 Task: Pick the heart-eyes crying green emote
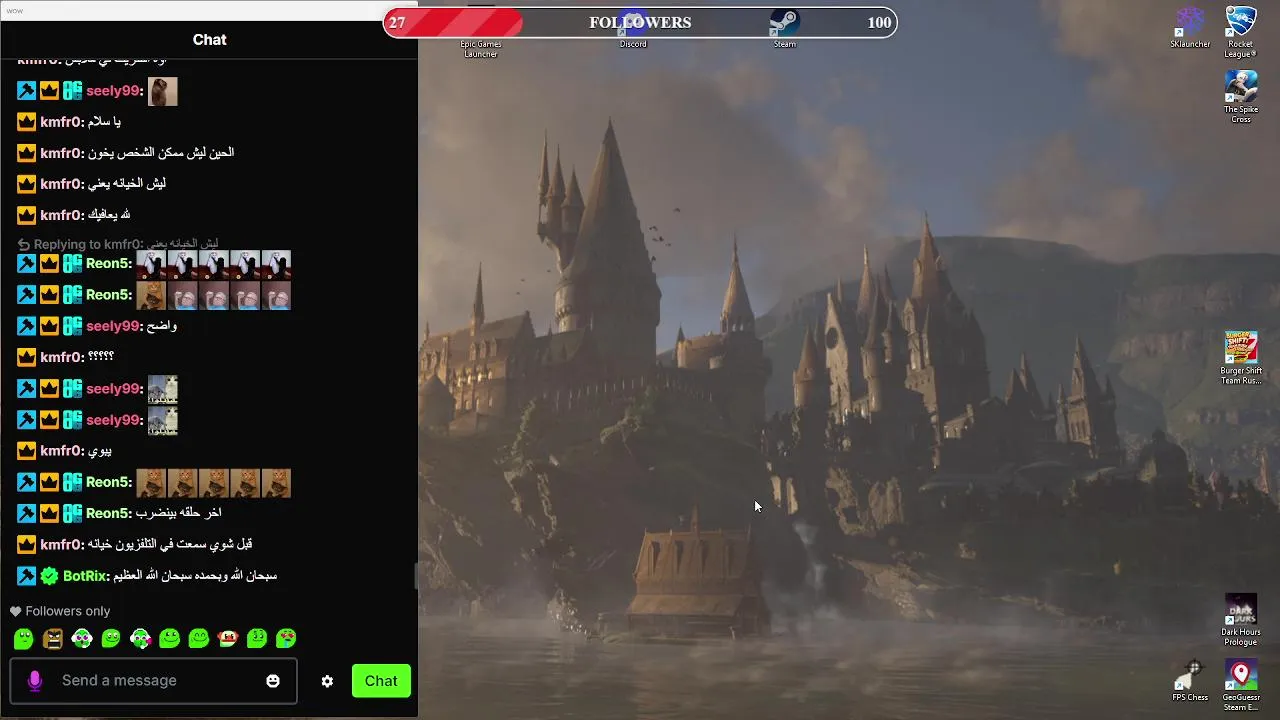pos(286,638)
